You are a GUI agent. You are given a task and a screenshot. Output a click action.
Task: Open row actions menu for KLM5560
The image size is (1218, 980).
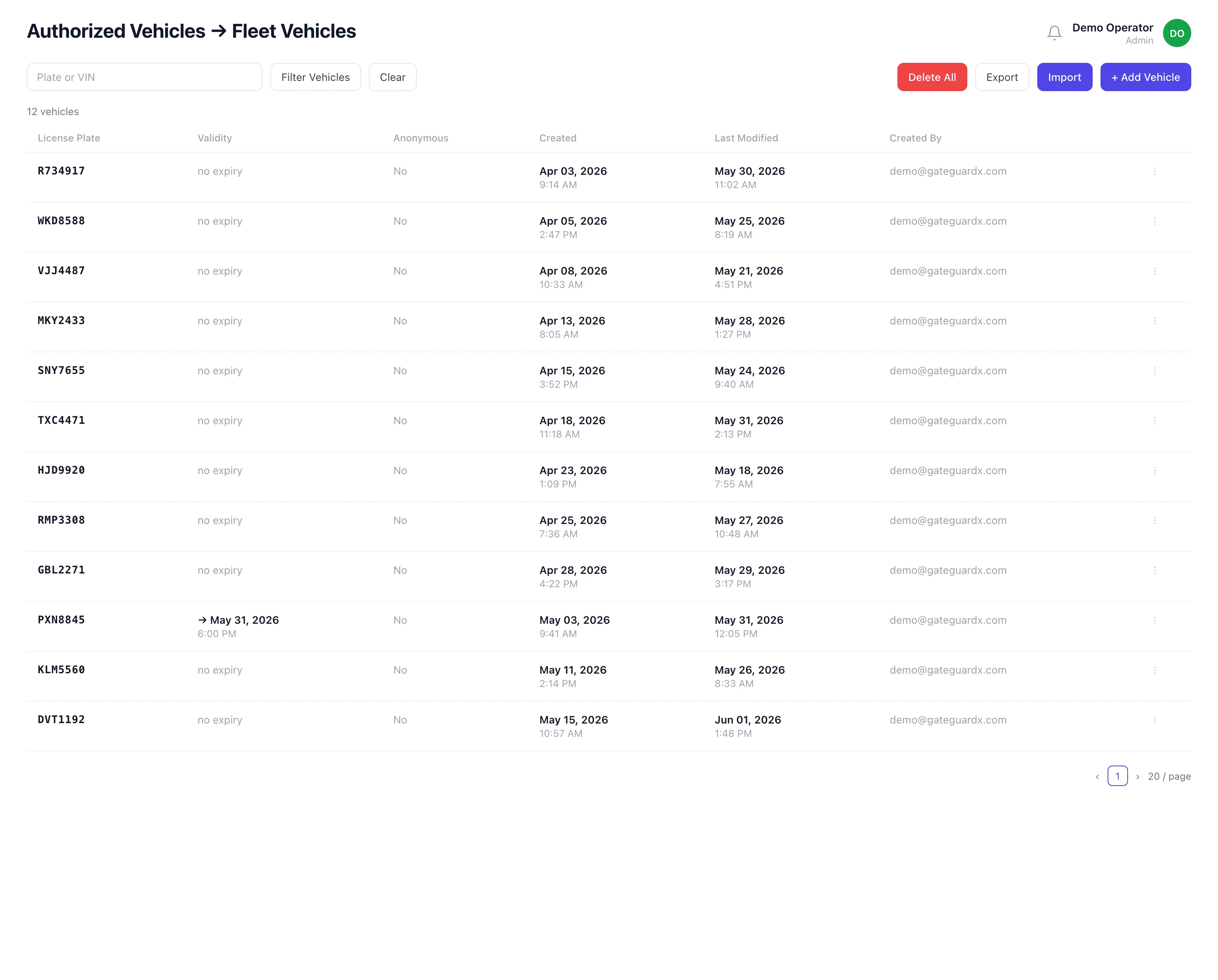[x=1155, y=670]
